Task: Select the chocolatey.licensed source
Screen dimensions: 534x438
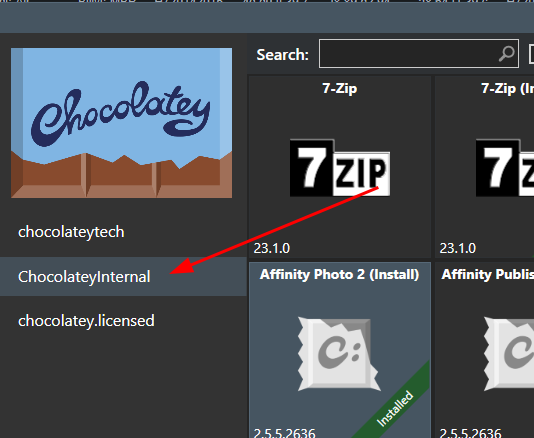Action: click(86, 321)
